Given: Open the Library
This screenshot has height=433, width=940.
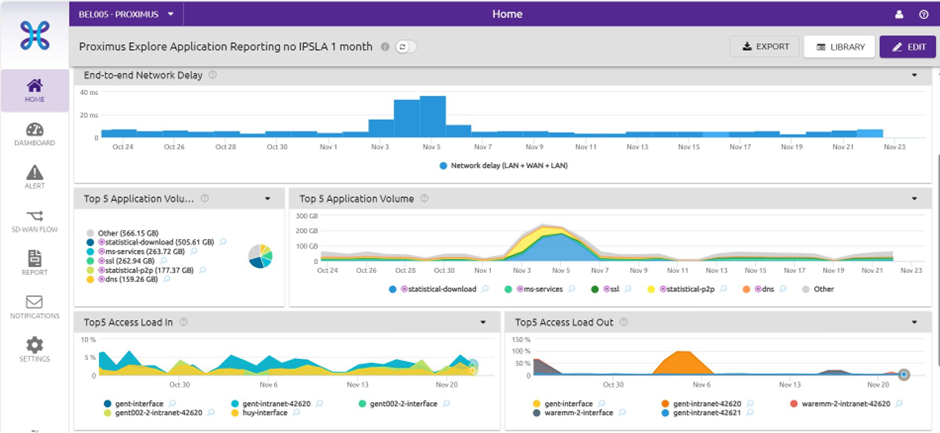Looking at the screenshot, I should click(840, 47).
